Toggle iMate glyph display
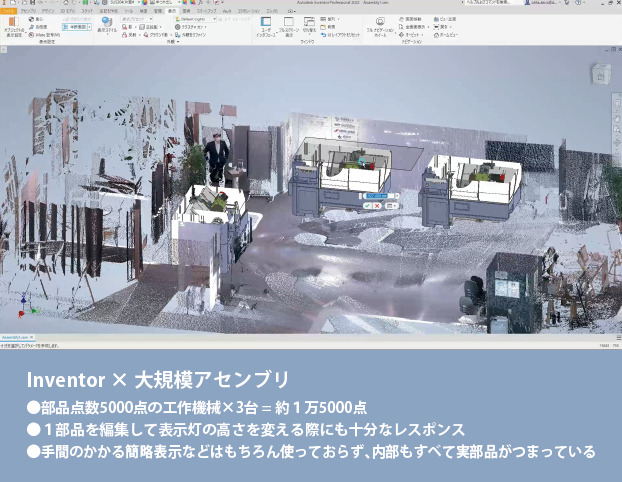 44,35
